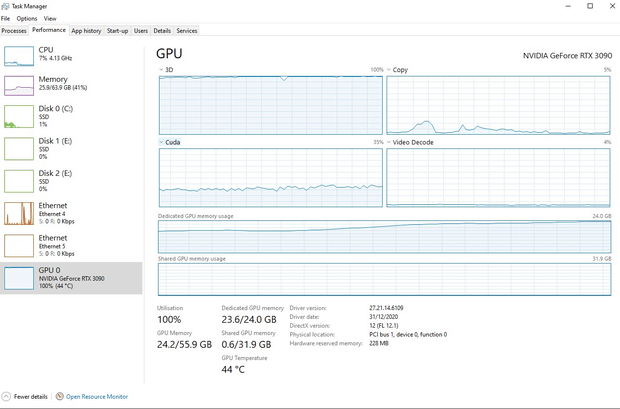Select the Disk 1 (E:) graph thumbnail
620x409 pixels.
19,149
